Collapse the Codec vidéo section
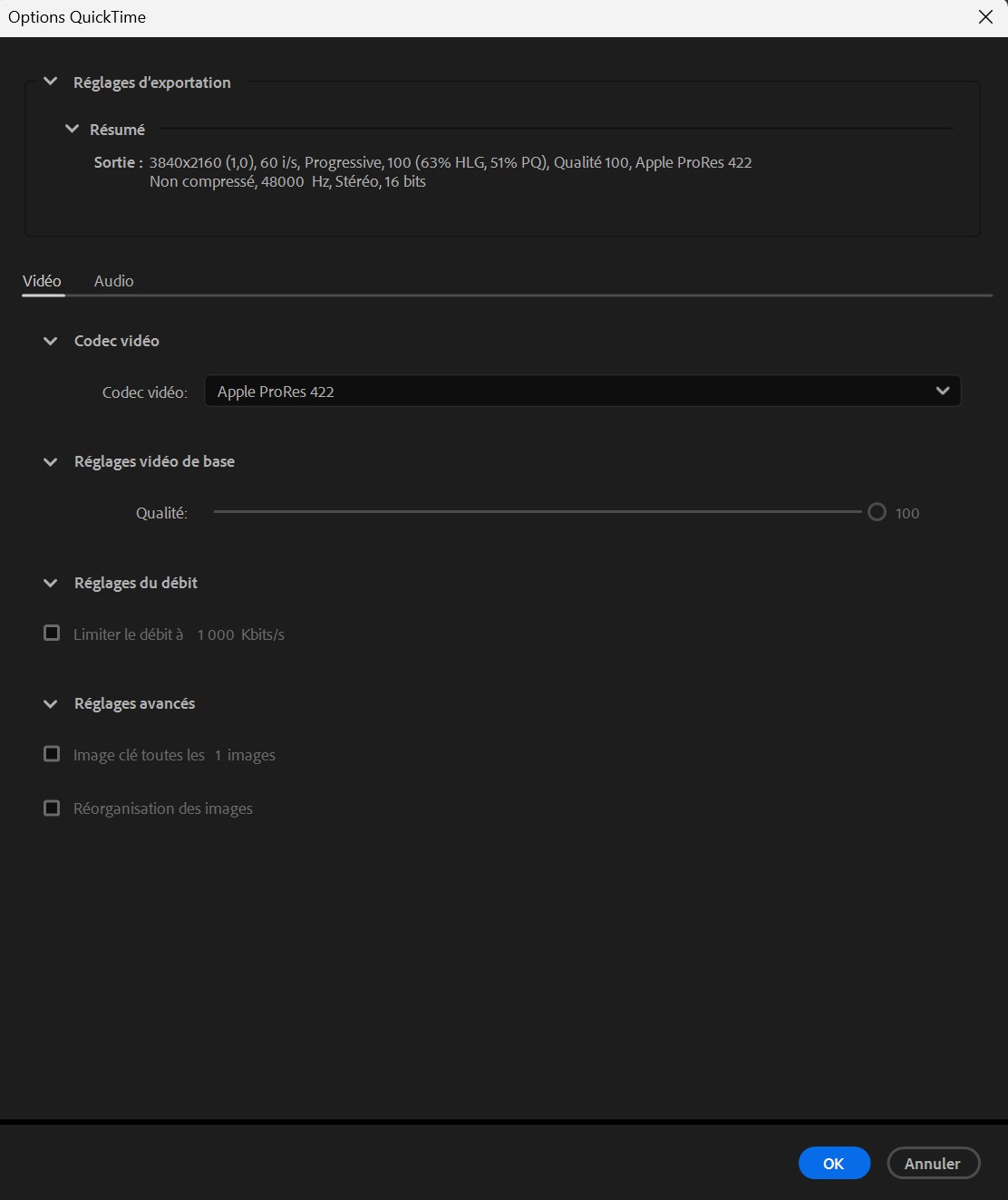 51,341
